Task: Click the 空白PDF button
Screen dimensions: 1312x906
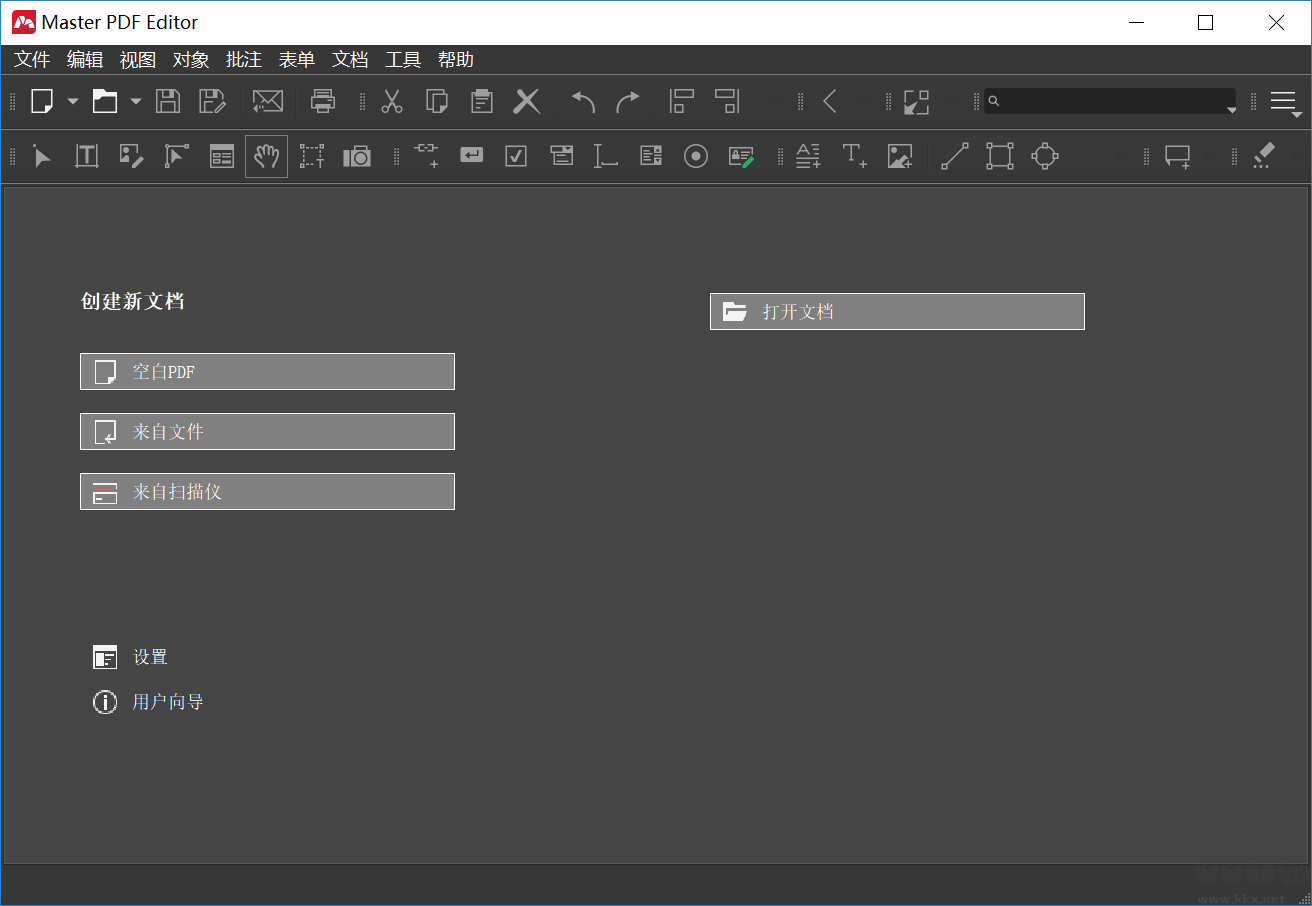Action: click(267, 372)
